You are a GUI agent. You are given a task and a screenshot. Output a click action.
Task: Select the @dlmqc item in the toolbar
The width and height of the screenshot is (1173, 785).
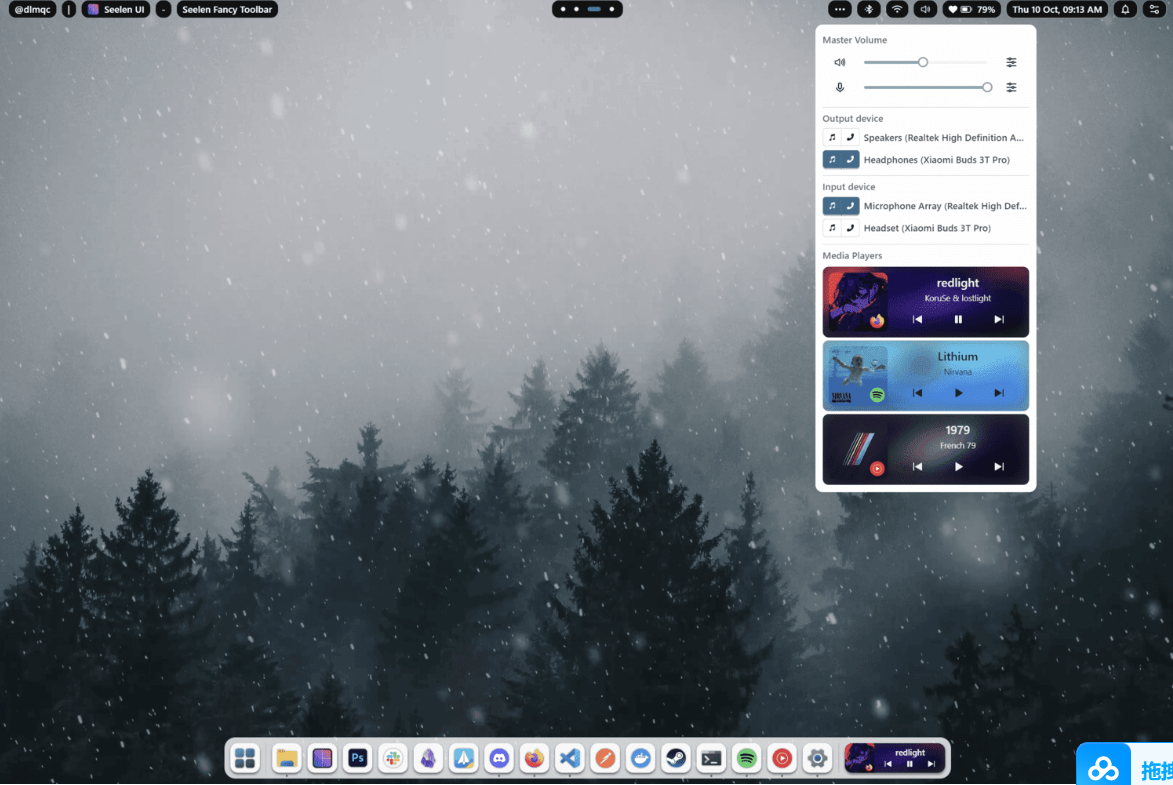pos(31,9)
